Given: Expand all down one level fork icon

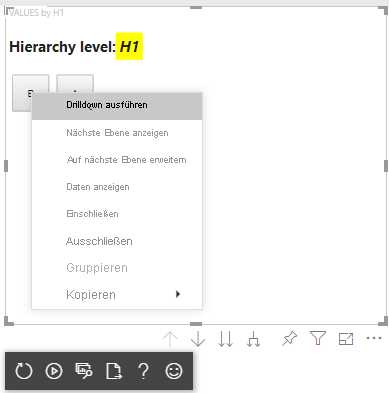Looking at the screenshot, I should click(x=253, y=339).
